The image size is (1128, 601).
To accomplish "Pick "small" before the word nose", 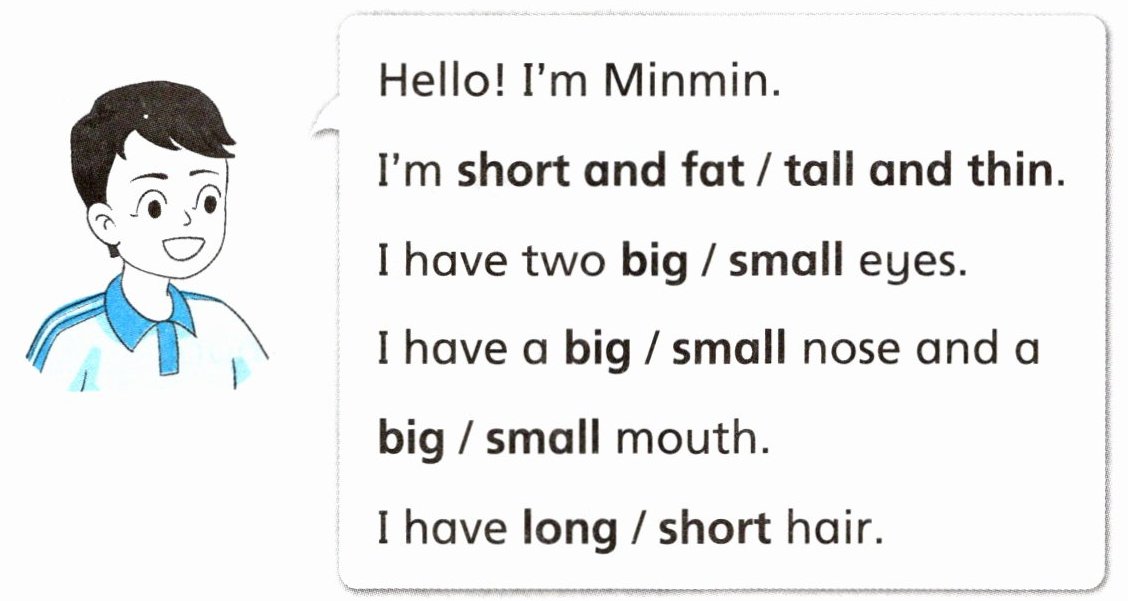I will [x=731, y=349].
